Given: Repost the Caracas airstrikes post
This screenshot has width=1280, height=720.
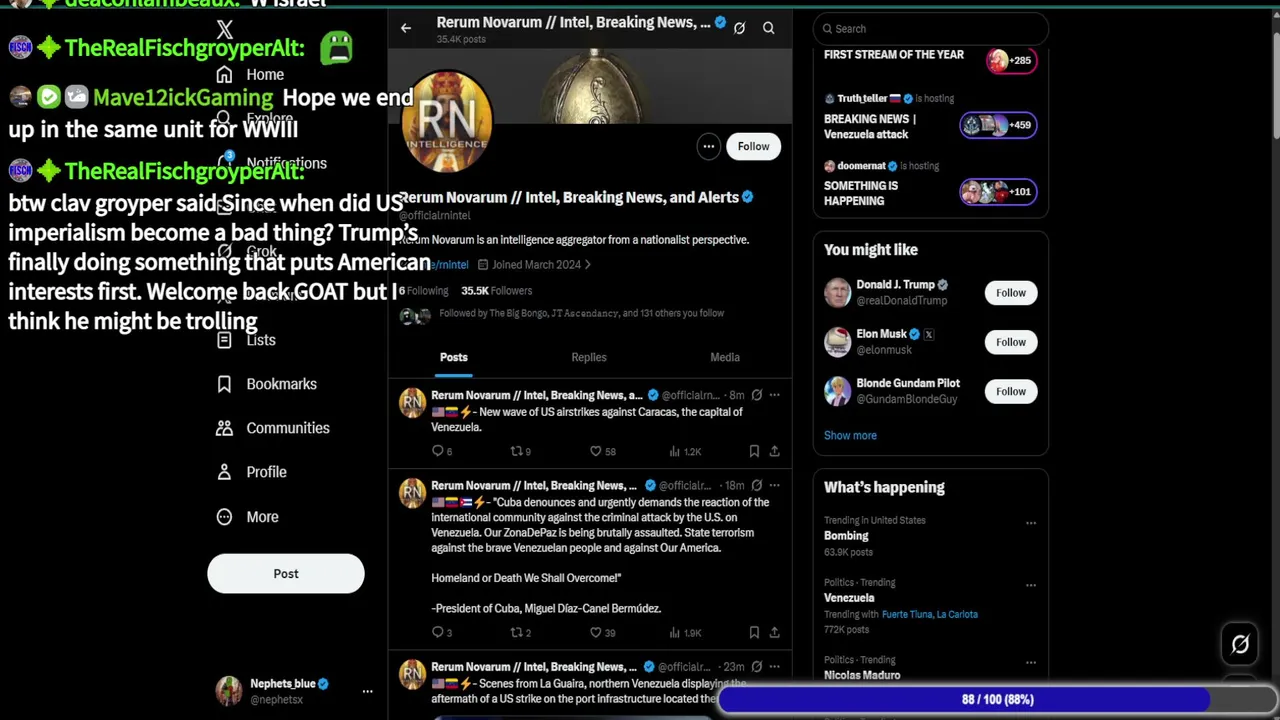Looking at the screenshot, I should [x=517, y=451].
